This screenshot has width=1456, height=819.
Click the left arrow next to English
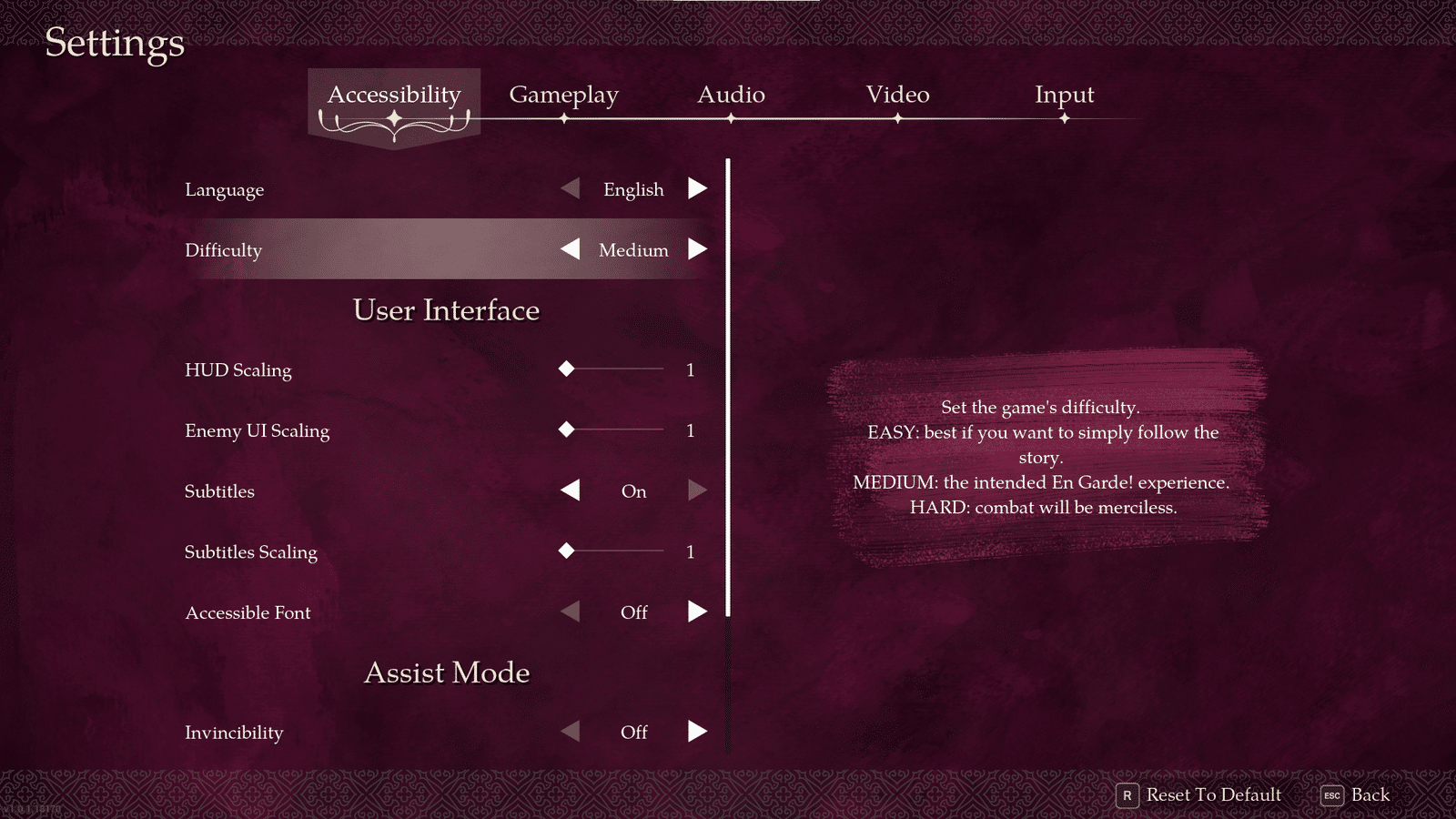tap(571, 188)
